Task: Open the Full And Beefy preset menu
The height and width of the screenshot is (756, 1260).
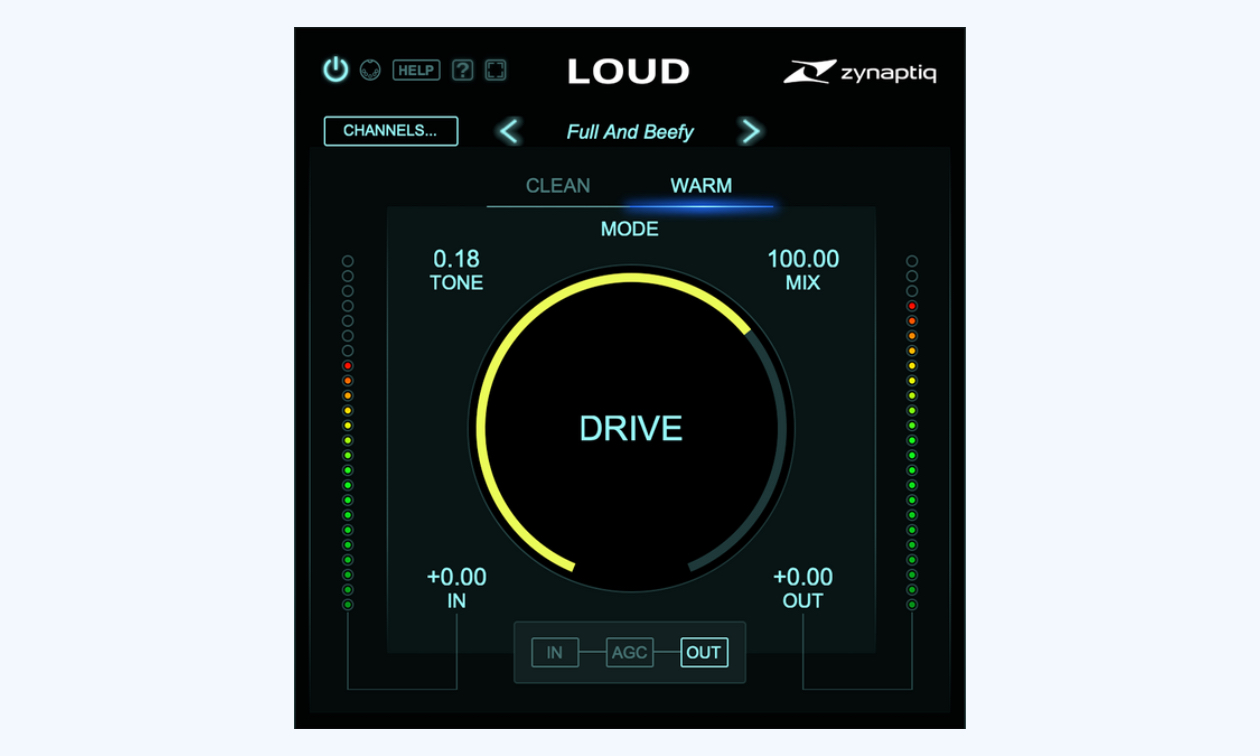Action: pyautogui.click(x=630, y=132)
